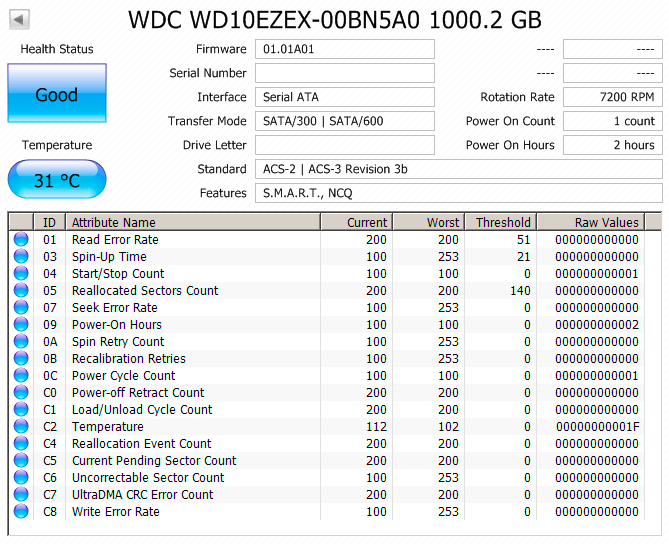Click status icon for Seek Error Rate
The height and width of the screenshot is (544, 669).
click(21, 307)
